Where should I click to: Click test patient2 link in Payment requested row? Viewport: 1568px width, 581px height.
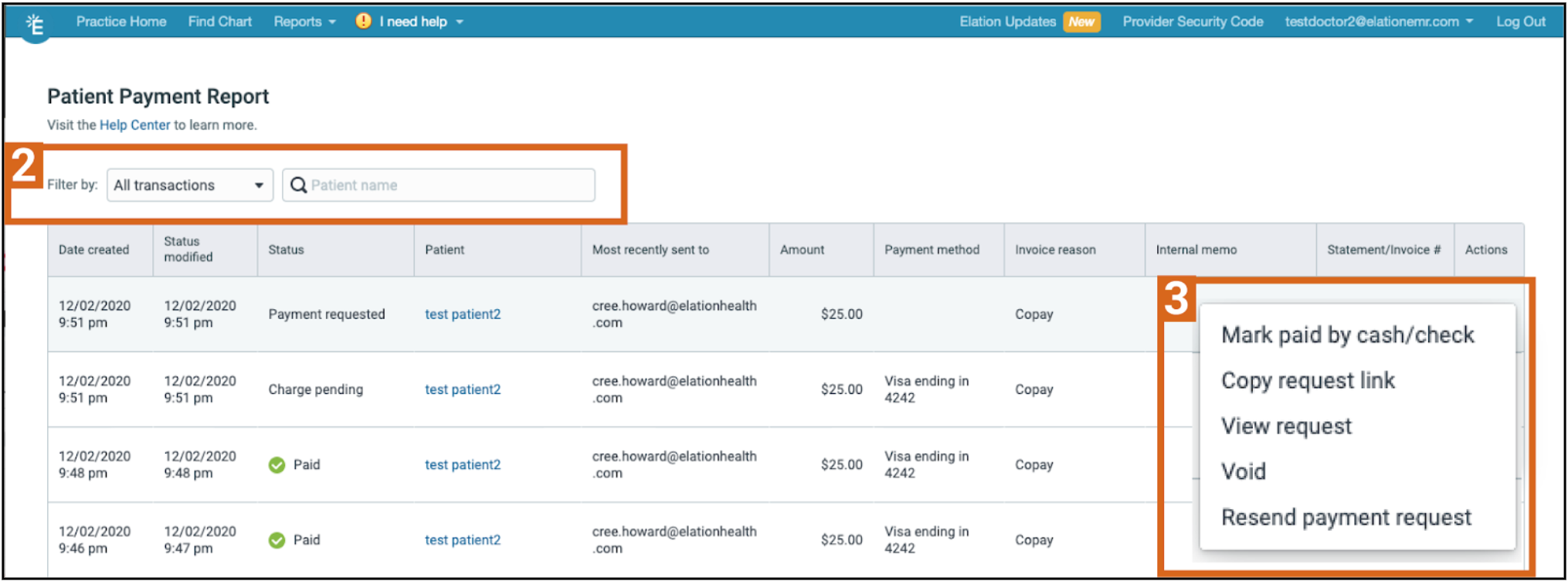[x=462, y=314]
